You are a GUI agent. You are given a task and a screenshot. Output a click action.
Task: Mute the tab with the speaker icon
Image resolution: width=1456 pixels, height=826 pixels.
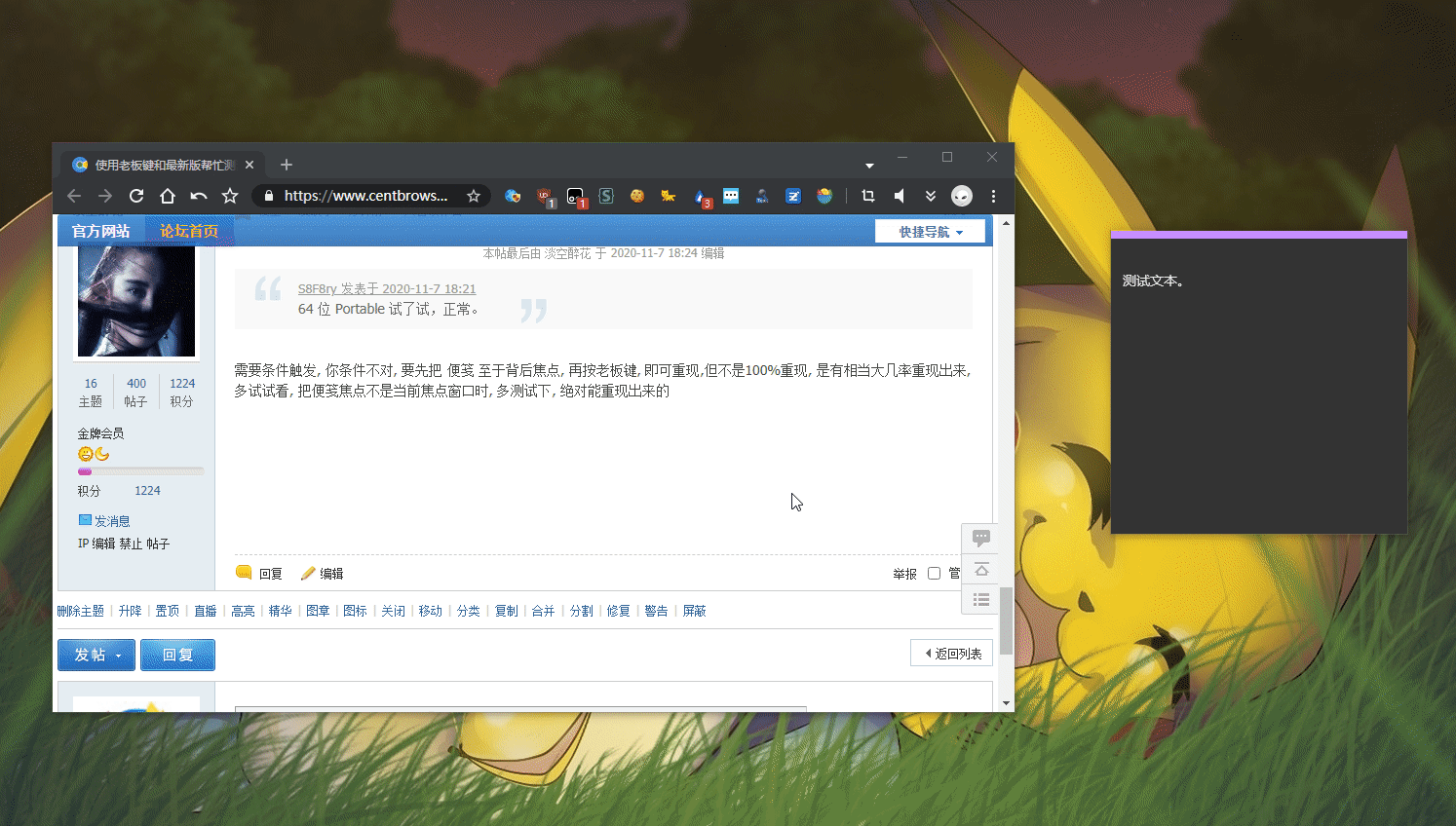tap(900, 196)
